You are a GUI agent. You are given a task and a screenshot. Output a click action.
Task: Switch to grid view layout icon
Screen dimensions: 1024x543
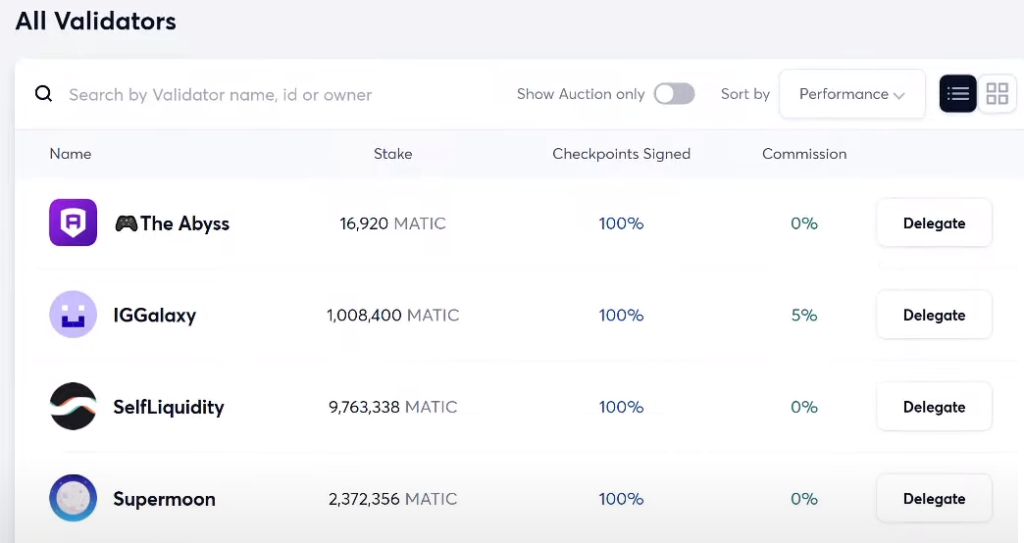pyautogui.click(x=997, y=93)
